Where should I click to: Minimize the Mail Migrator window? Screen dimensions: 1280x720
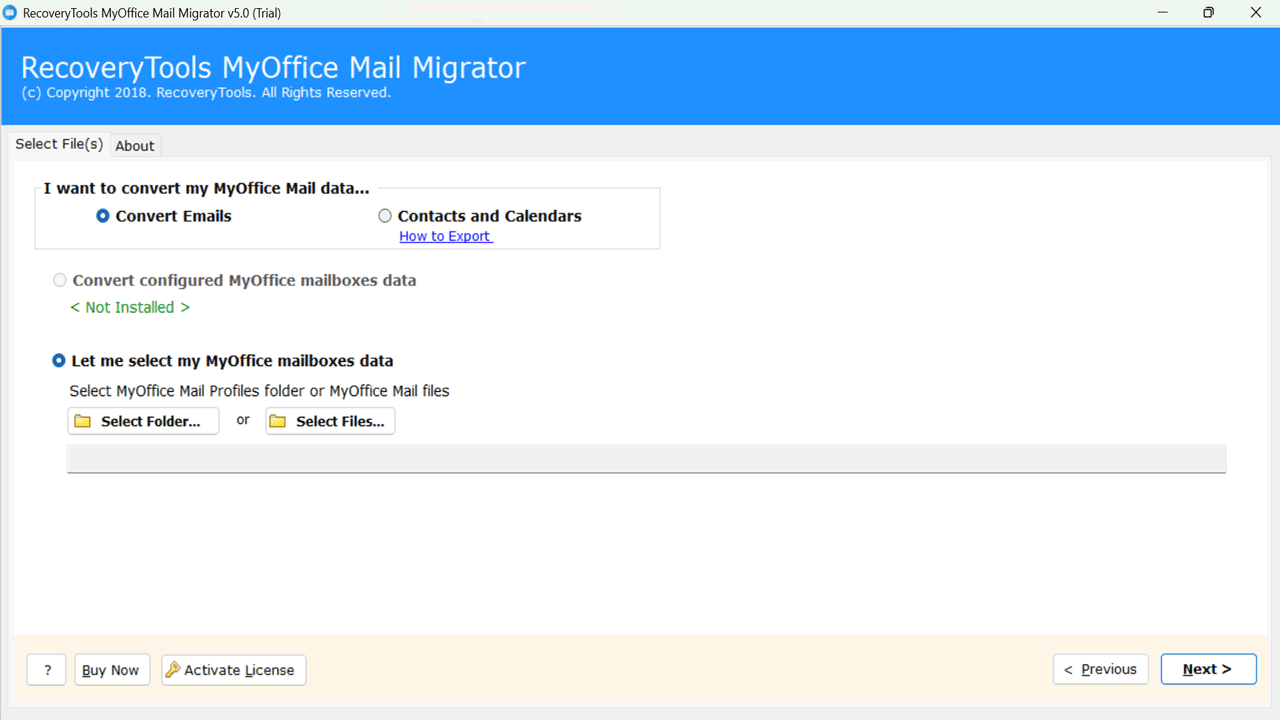point(1163,13)
